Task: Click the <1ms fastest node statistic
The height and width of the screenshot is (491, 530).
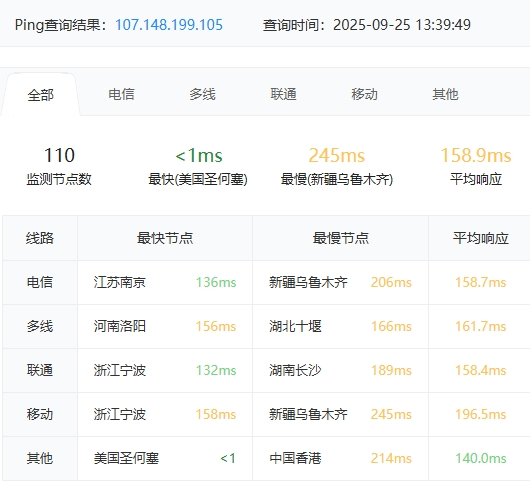Action: tap(198, 166)
